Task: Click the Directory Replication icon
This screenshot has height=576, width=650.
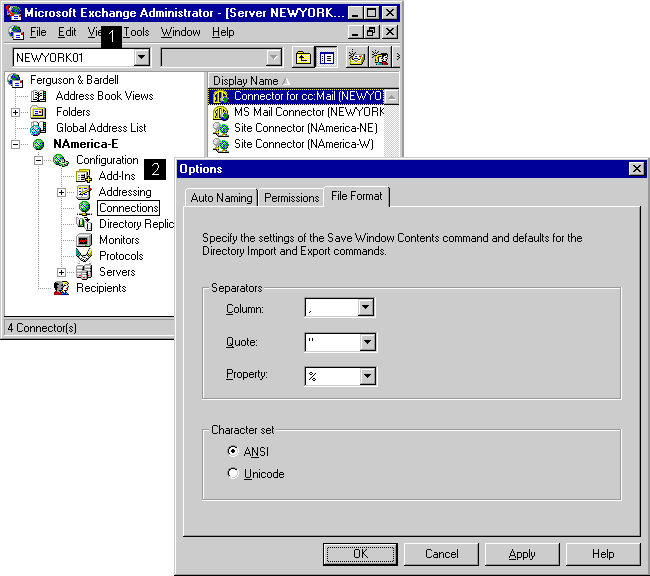Action: [84, 224]
